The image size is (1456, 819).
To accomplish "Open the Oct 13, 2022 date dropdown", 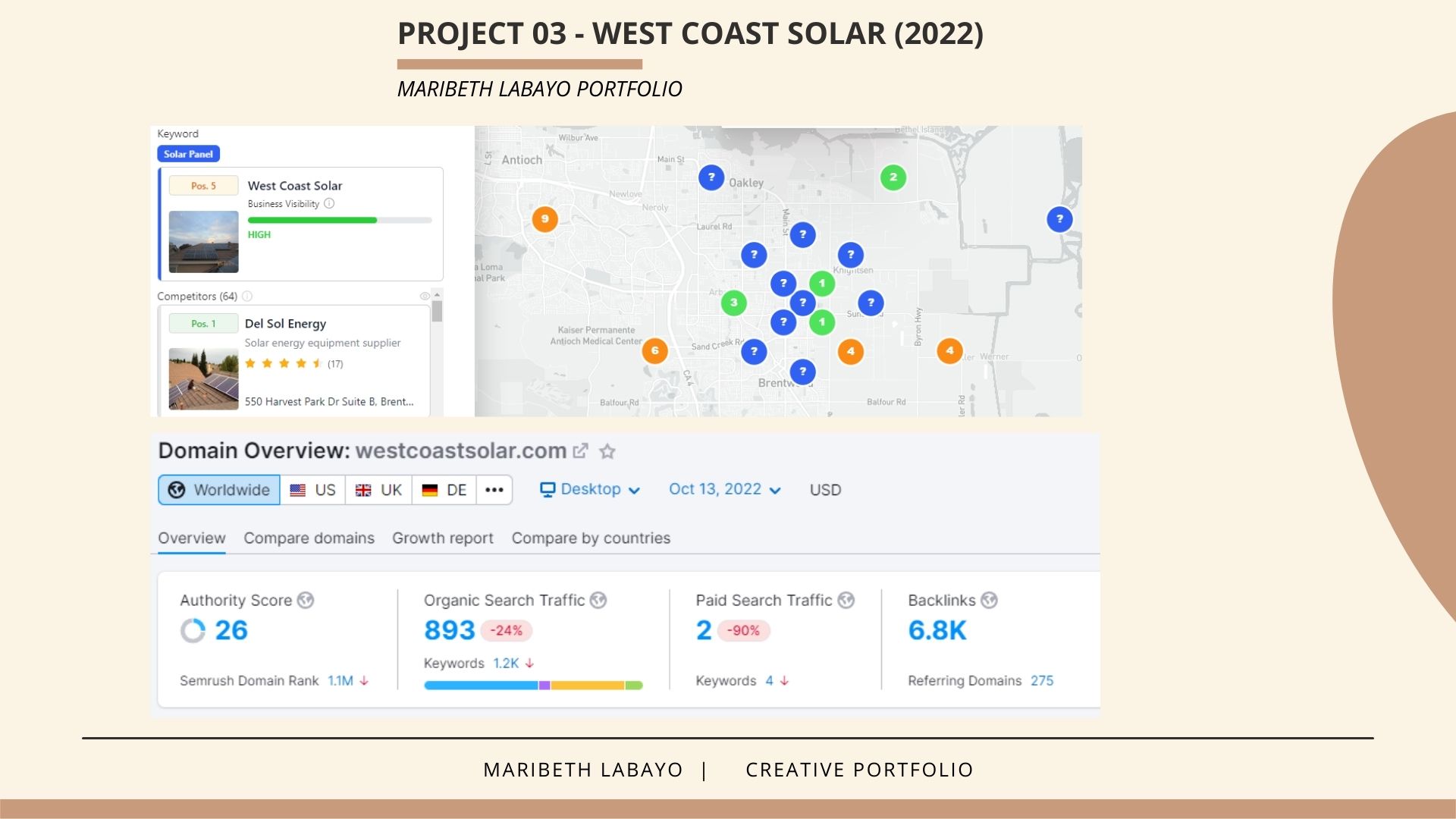I will point(725,489).
